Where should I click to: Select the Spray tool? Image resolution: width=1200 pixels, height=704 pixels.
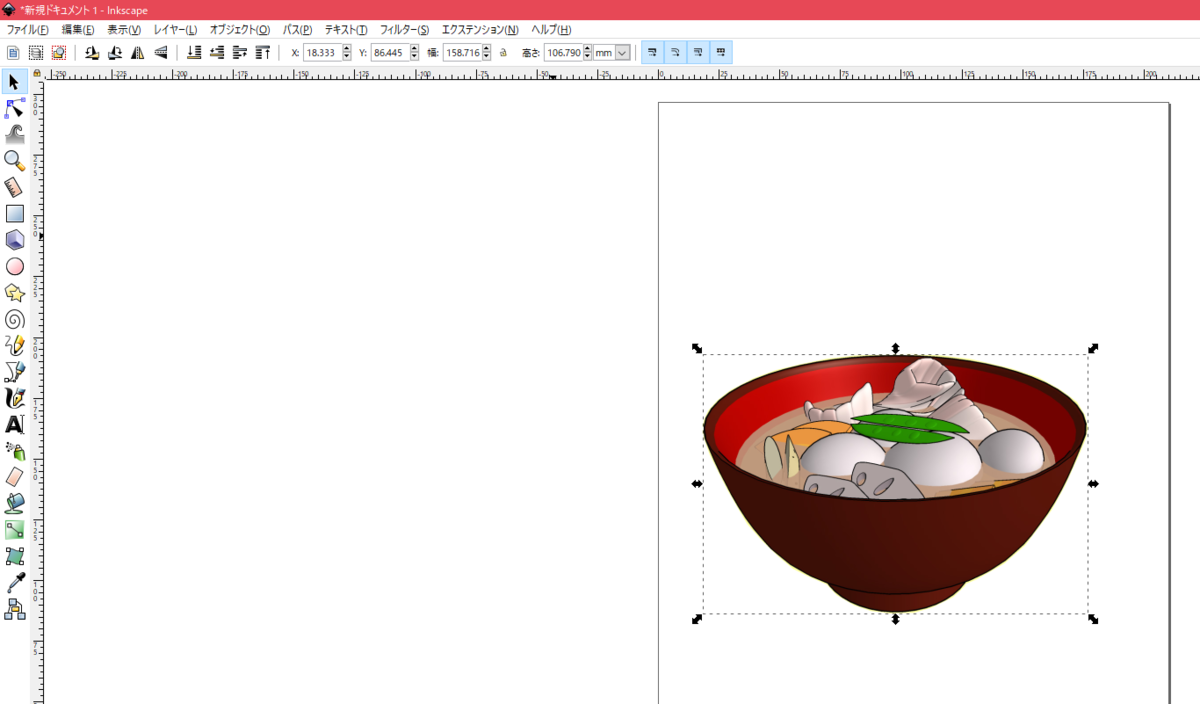pos(14,451)
